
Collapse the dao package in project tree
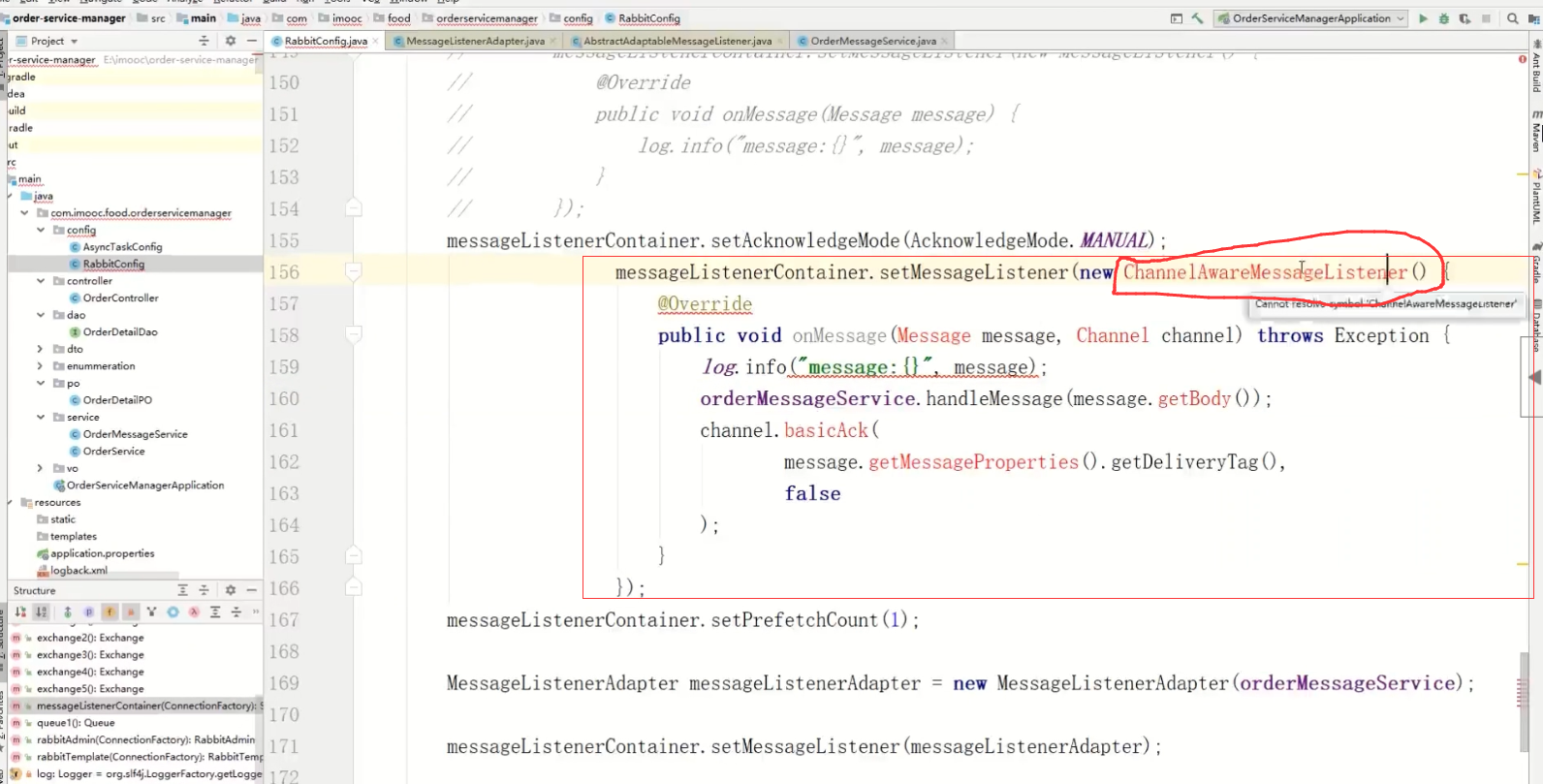pos(41,315)
